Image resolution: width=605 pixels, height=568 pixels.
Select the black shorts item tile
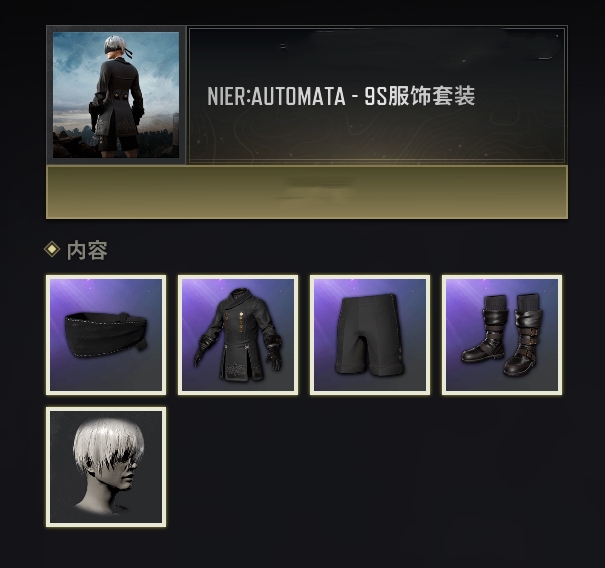(x=370, y=335)
